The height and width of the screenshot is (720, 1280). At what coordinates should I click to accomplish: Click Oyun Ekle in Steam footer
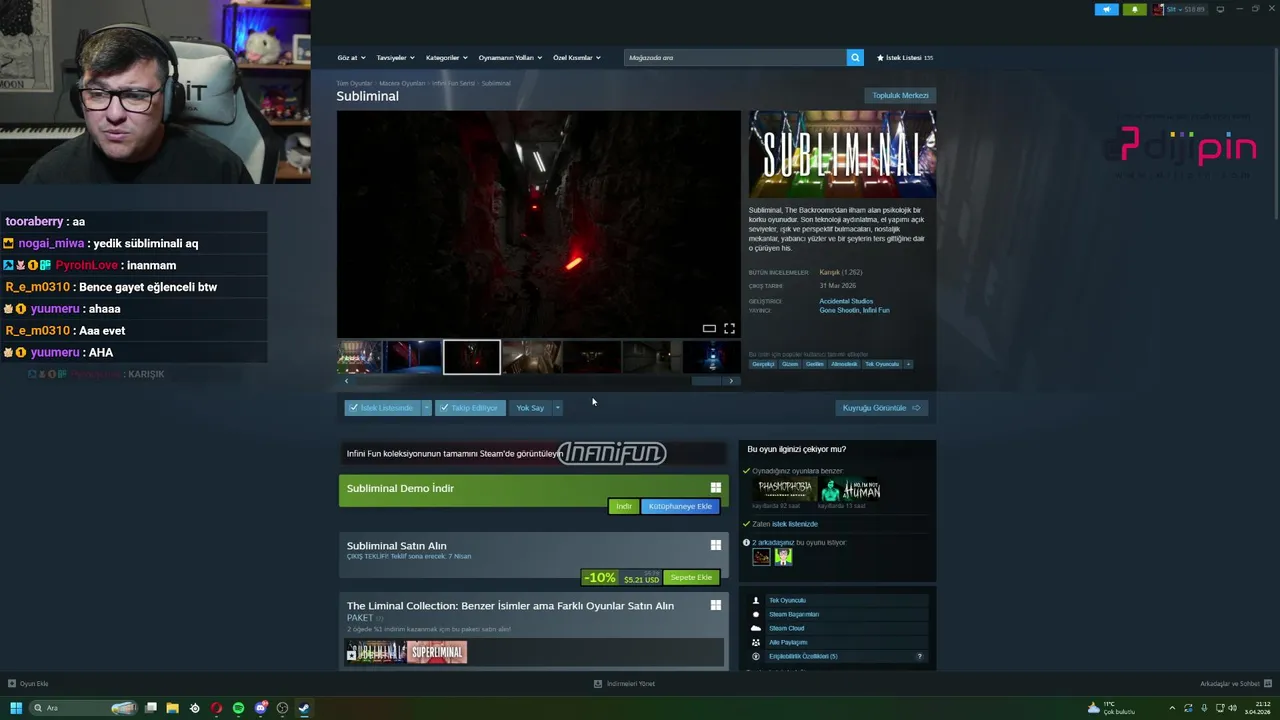[x=28, y=684]
